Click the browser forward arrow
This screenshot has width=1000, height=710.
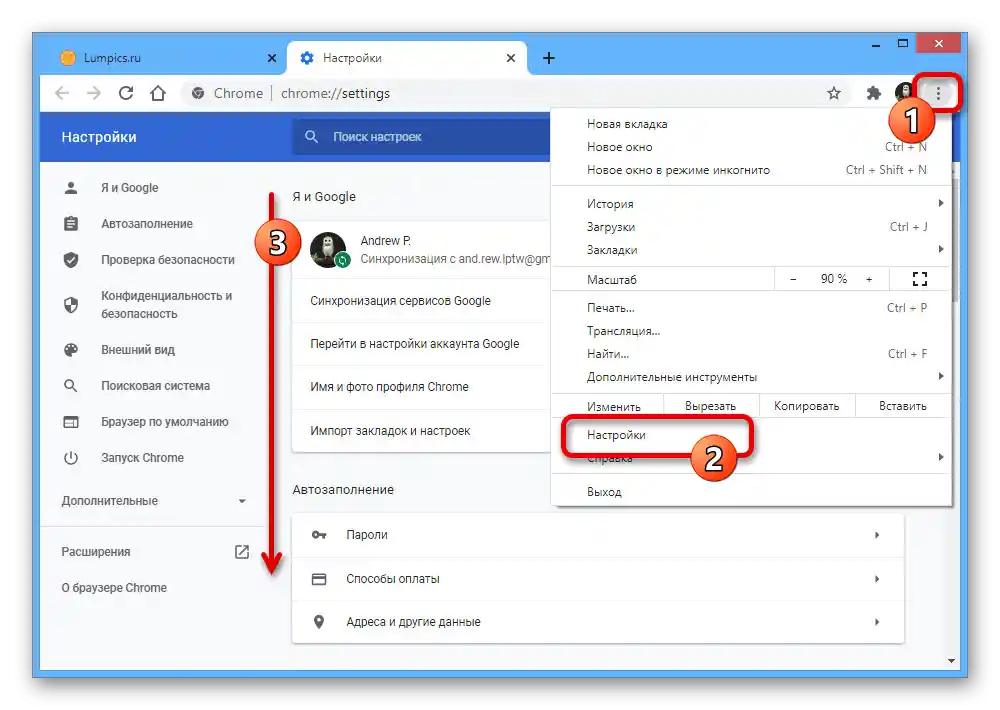[94, 94]
